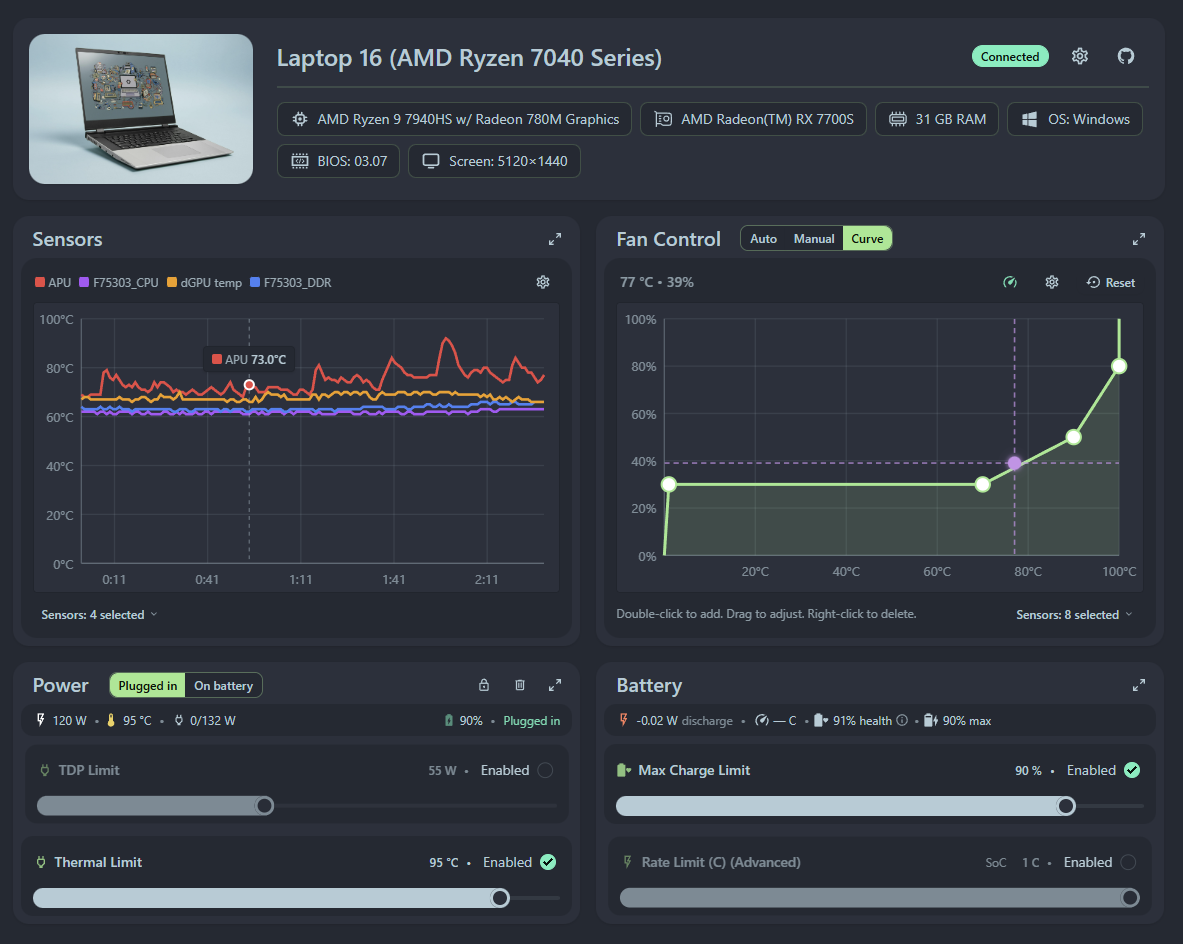Enable the TDP Limit checkbox
The width and height of the screenshot is (1183, 944).
coord(545,770)
